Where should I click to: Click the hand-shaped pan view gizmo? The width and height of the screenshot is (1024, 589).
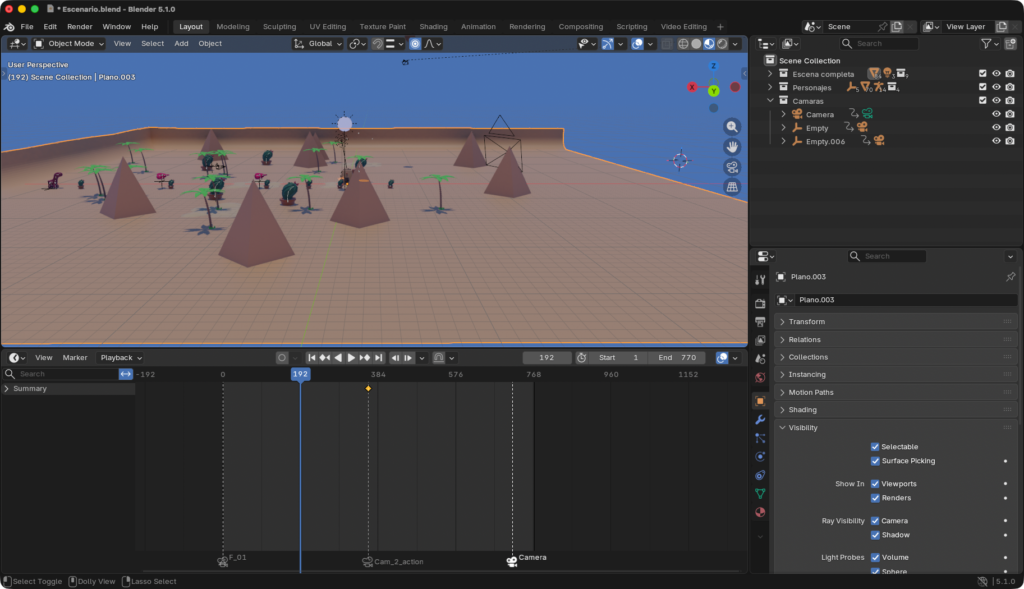coord(732,147)
